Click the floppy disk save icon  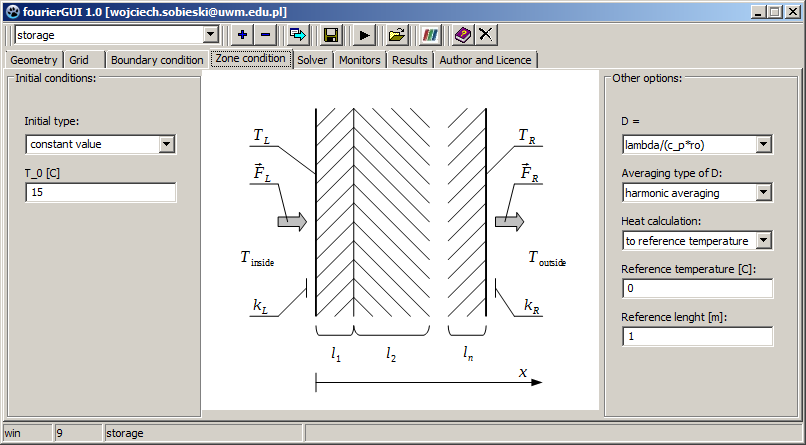[x=331, y=35]
